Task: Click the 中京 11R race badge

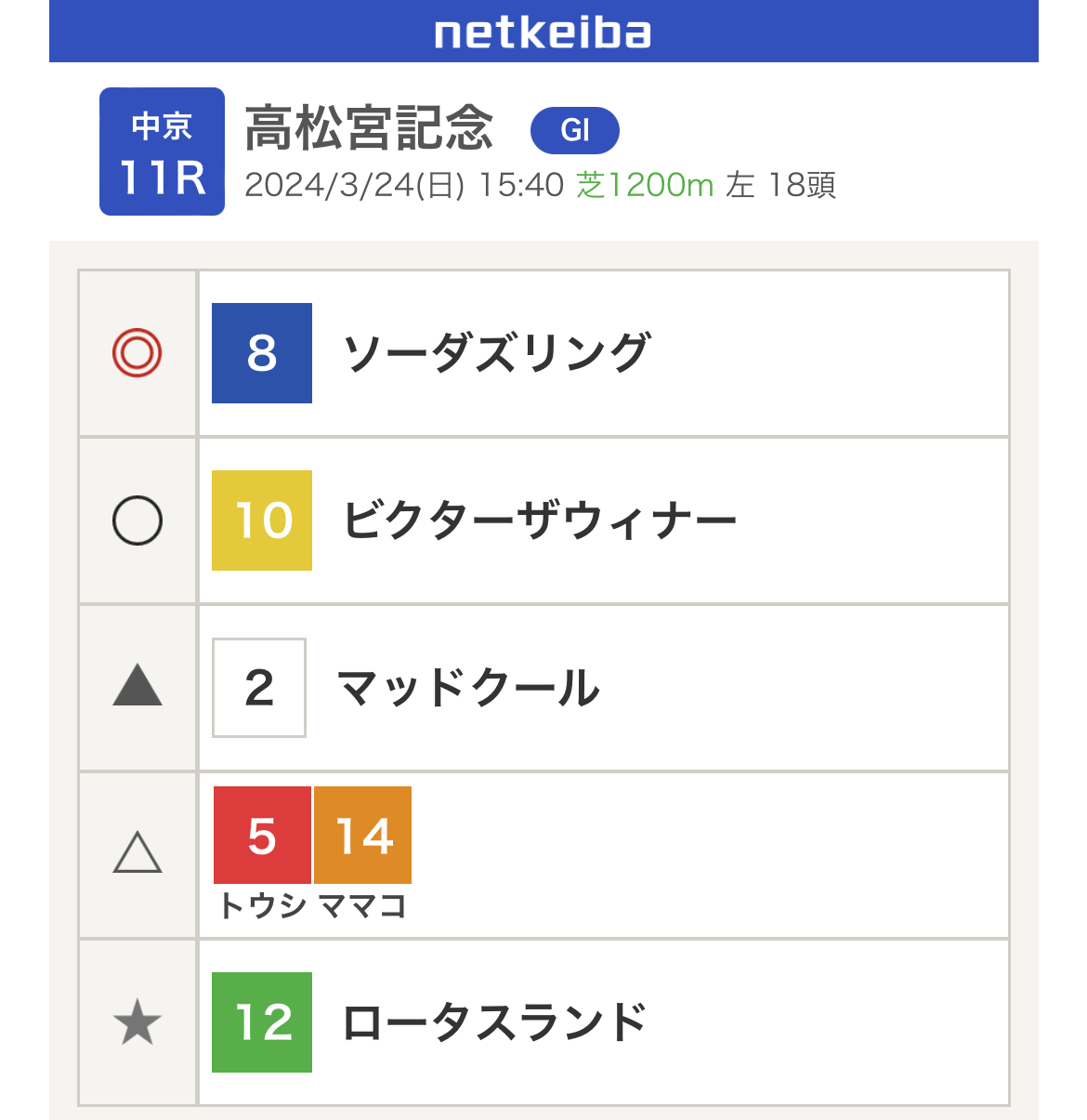Action: pyautogui.click(x=162, y=152)
